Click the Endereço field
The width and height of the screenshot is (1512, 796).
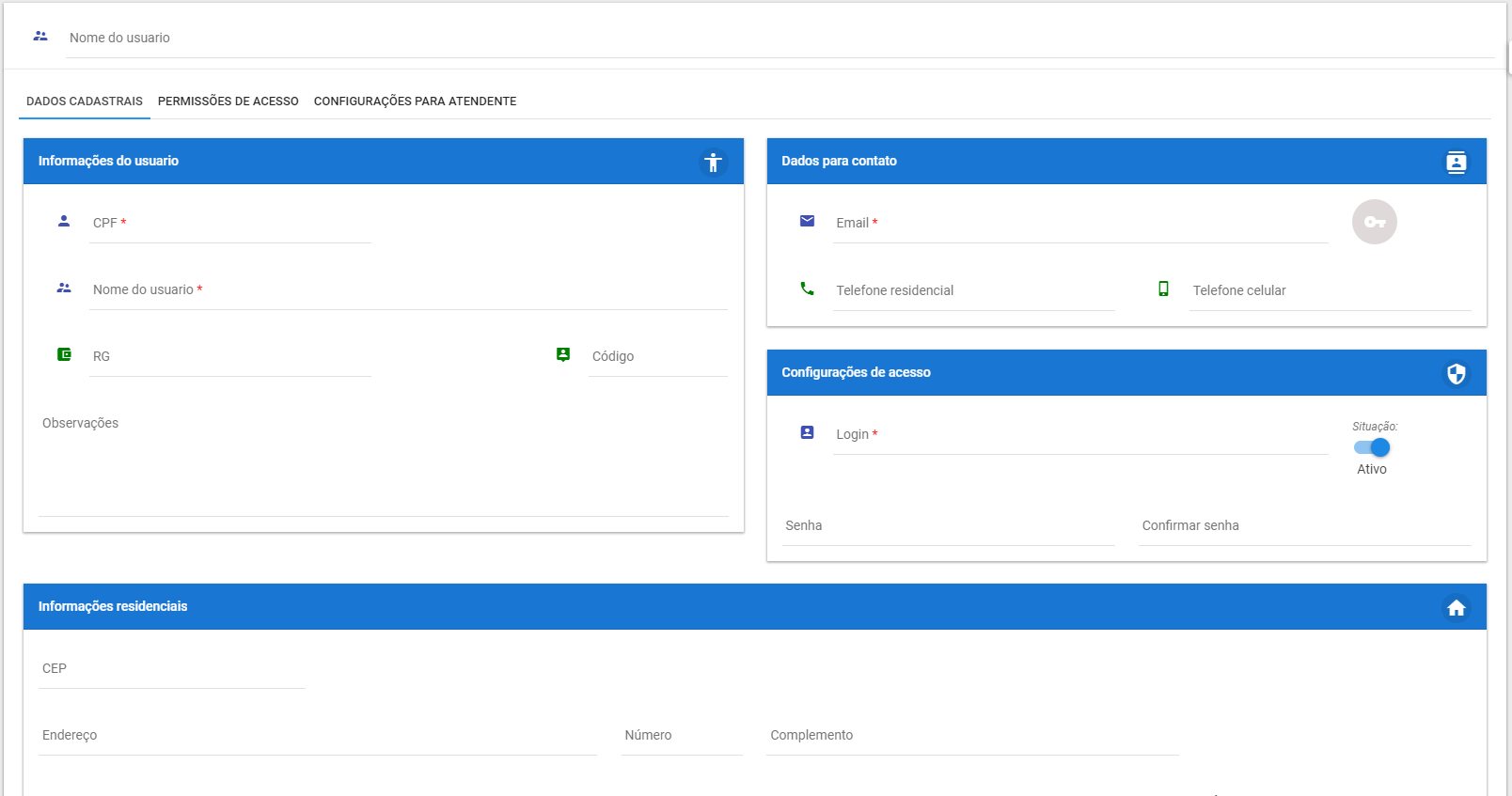click(318, 736)
